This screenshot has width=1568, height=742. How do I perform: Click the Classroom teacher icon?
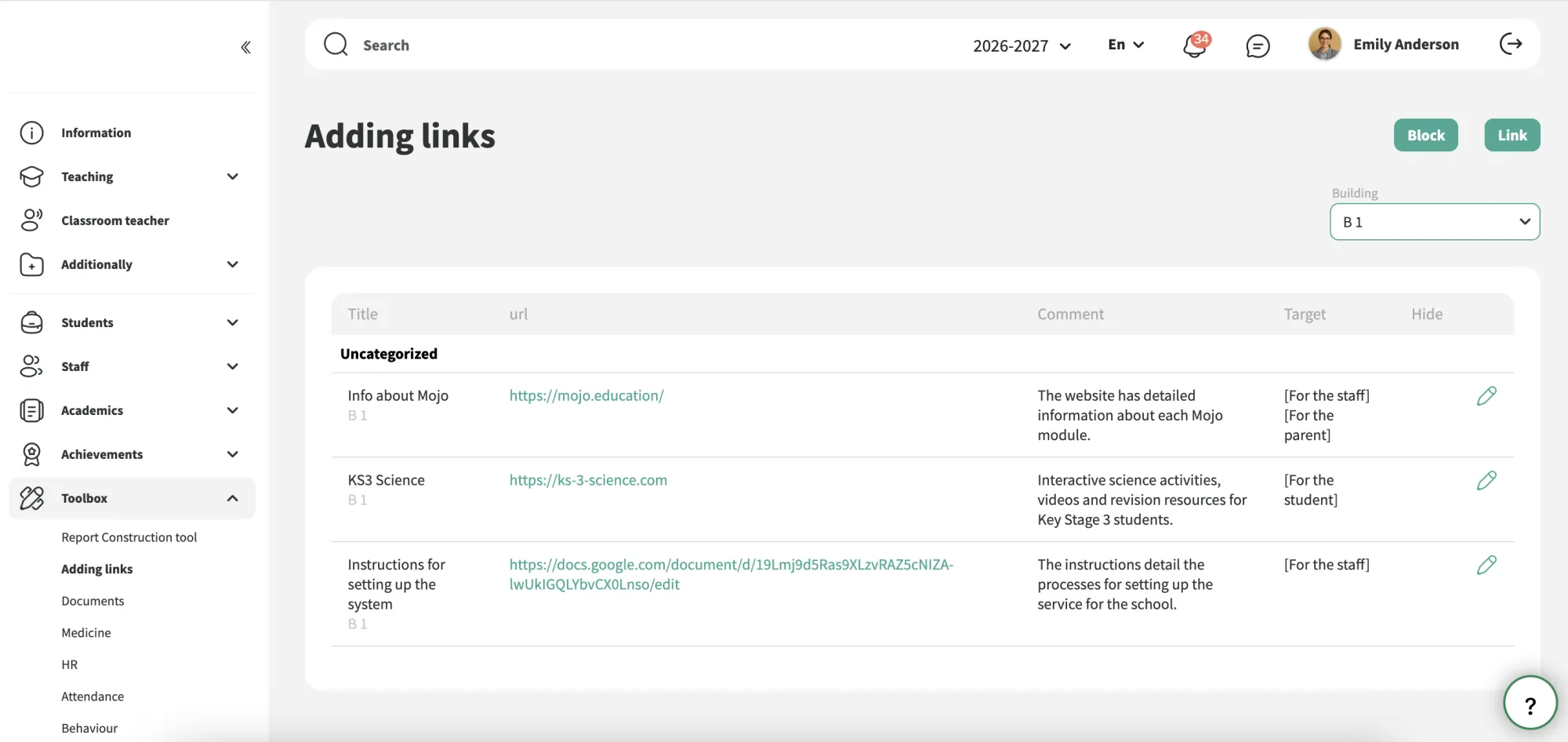click(x=31, y=220)
